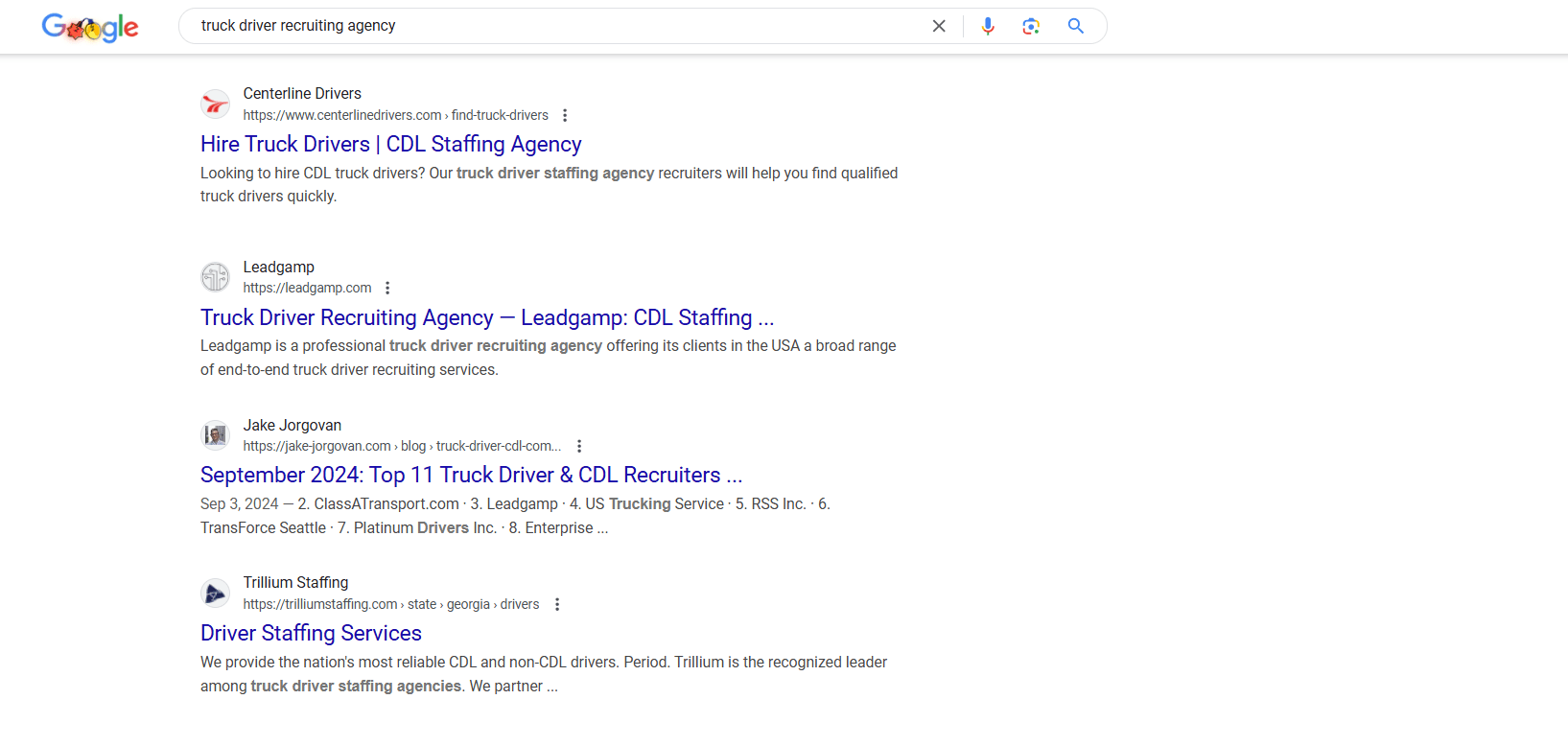Open Google Lens image search
Image resolution: width=1568 pixels, height=746 pixels.
[1031, 26]
